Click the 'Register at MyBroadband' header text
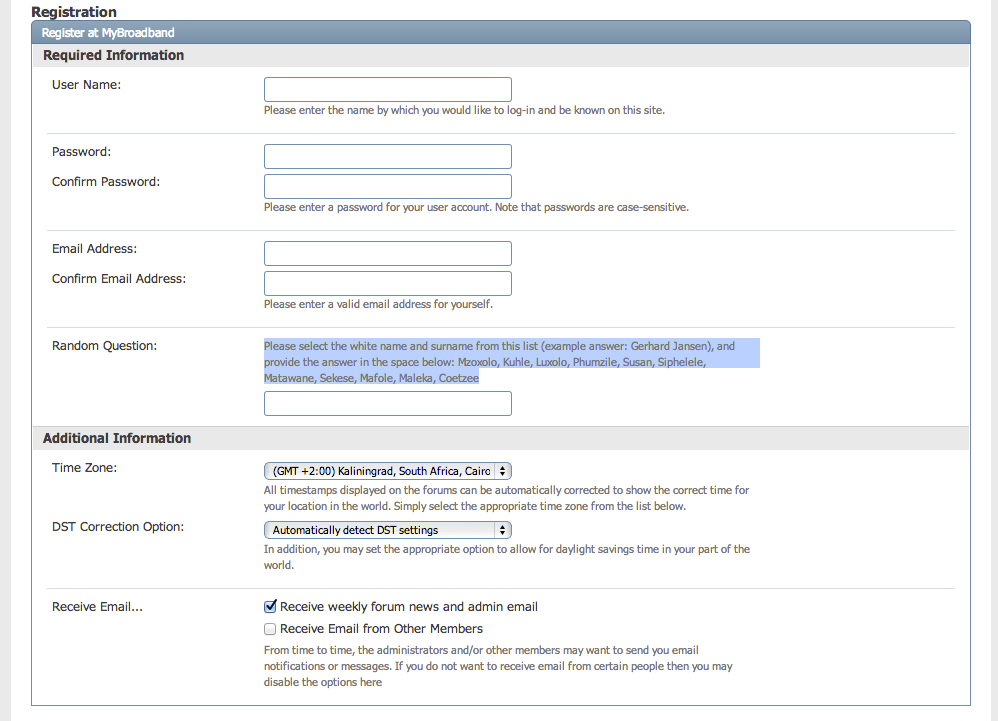The width and height of the screenshot is (998, 721). coord(108,32)
